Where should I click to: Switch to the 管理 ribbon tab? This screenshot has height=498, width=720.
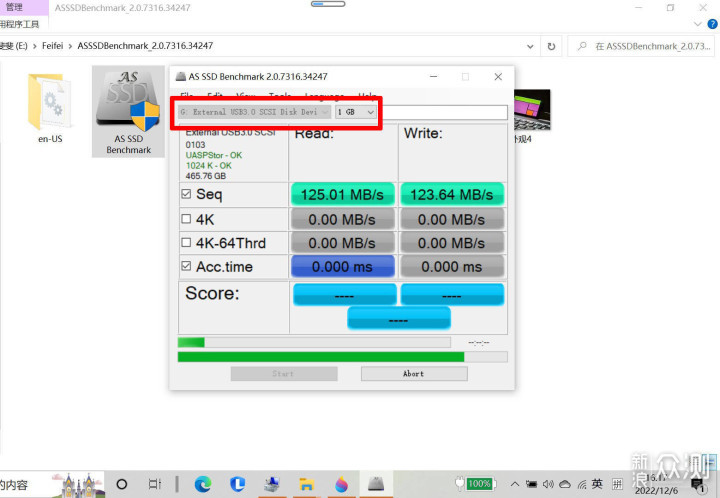14,7
